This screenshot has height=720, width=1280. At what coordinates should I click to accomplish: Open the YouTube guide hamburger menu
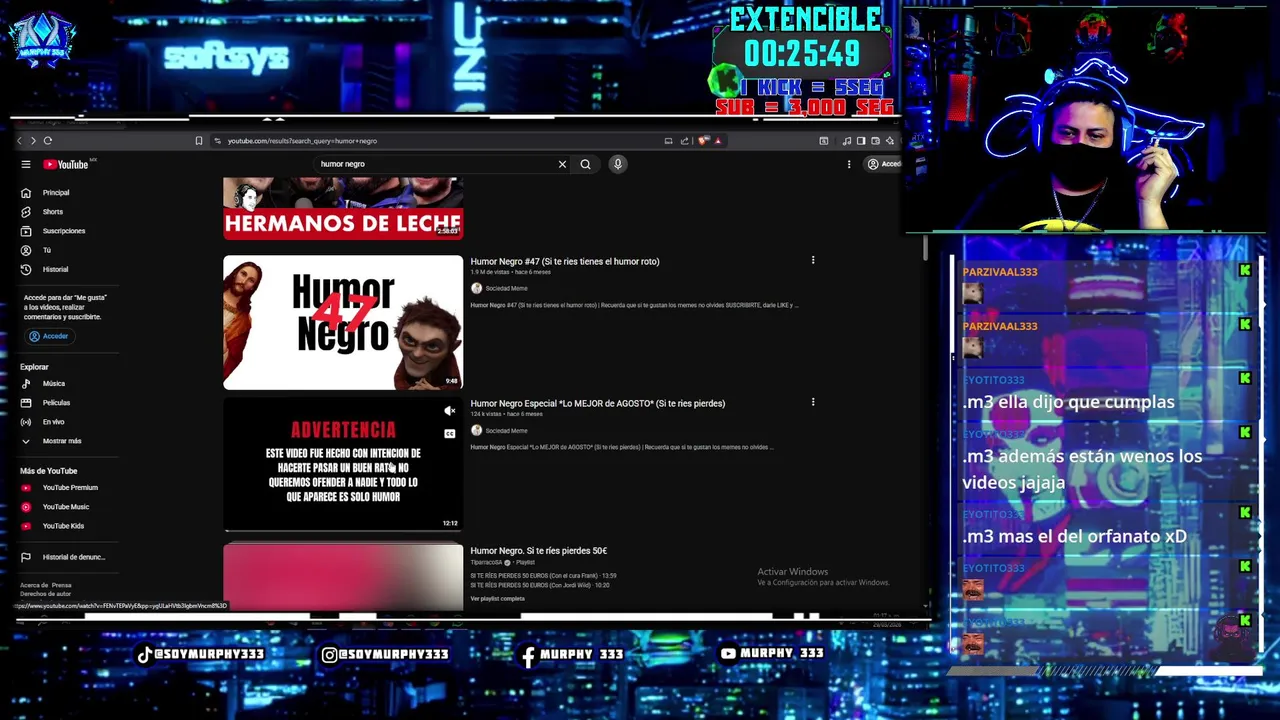(x=26, y=164)
